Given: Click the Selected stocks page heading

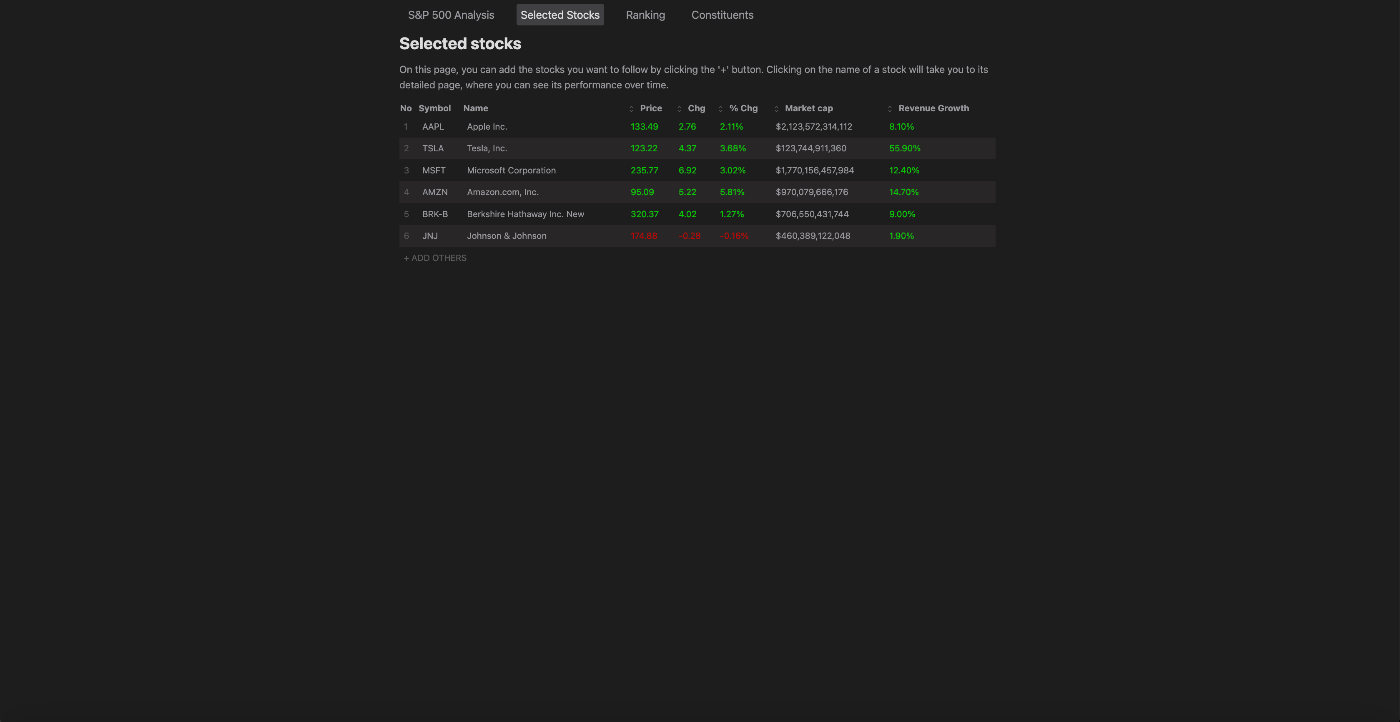Looking at the screenshot, I should click(x=460, y=44).
